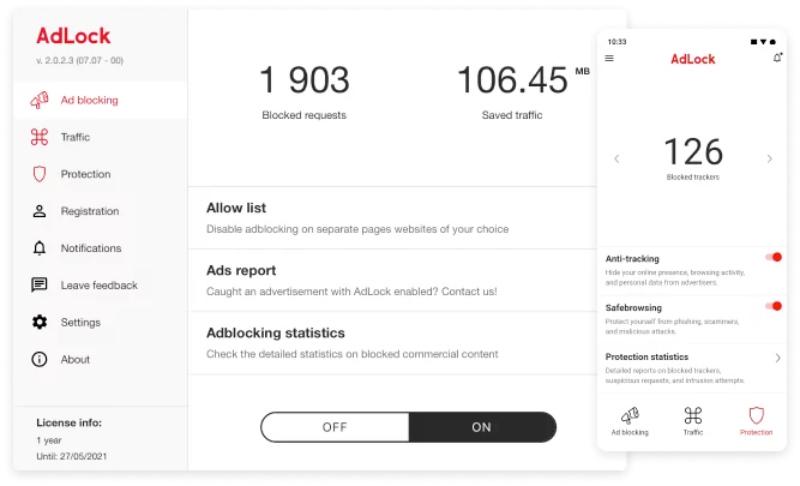
Task: Go to previous stat with left arrow
Action: point(616,158)
